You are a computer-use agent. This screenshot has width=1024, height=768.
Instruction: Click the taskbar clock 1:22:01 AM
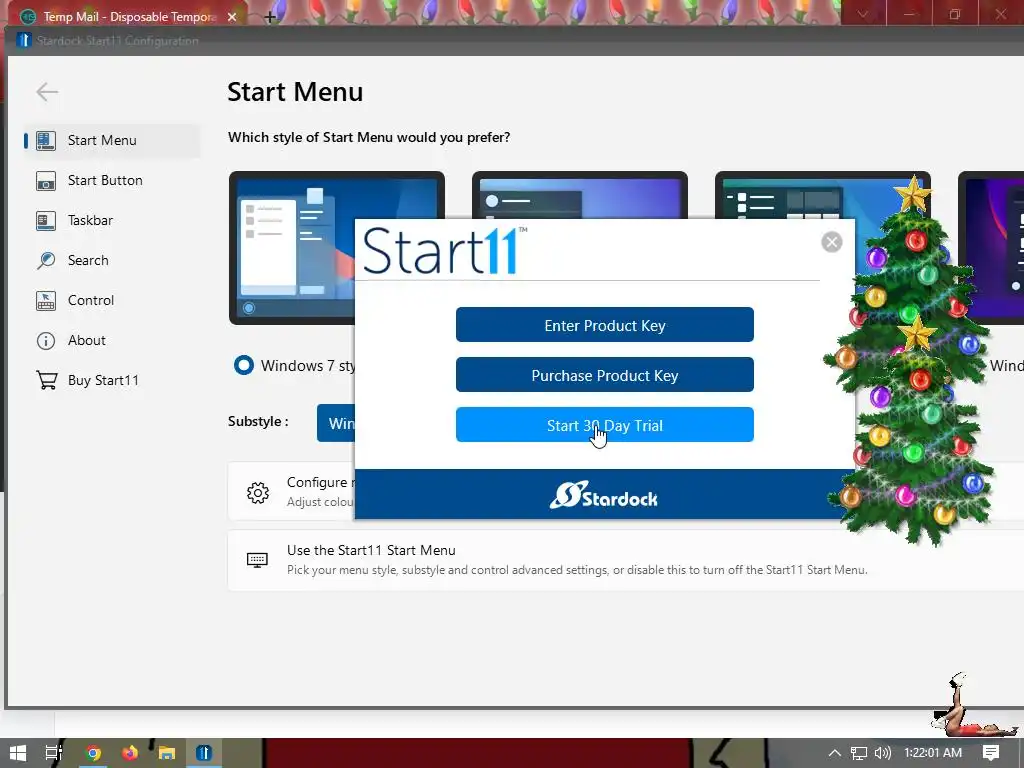coord(933,753)
